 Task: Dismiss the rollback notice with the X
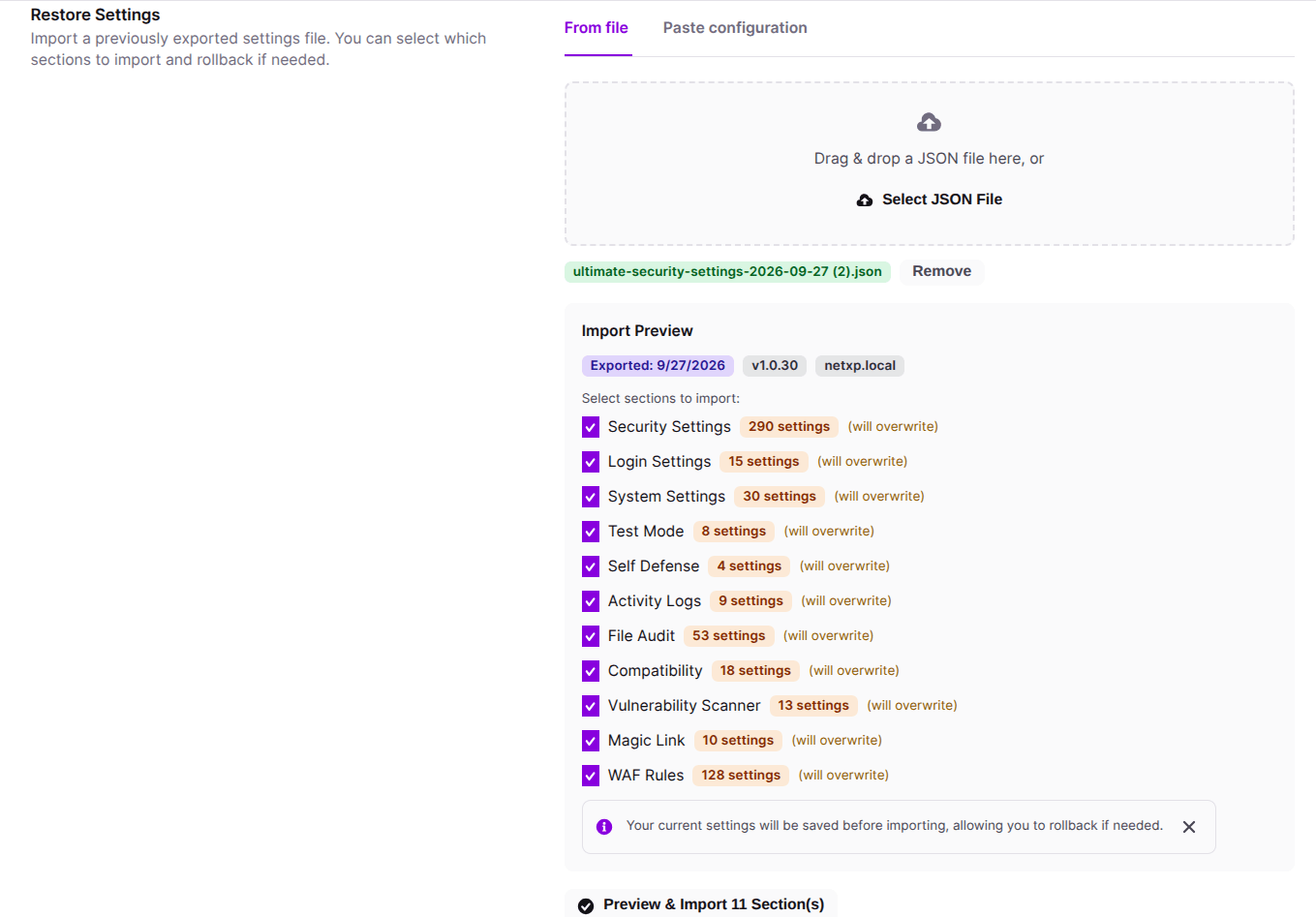click(x=1189, y=827)
